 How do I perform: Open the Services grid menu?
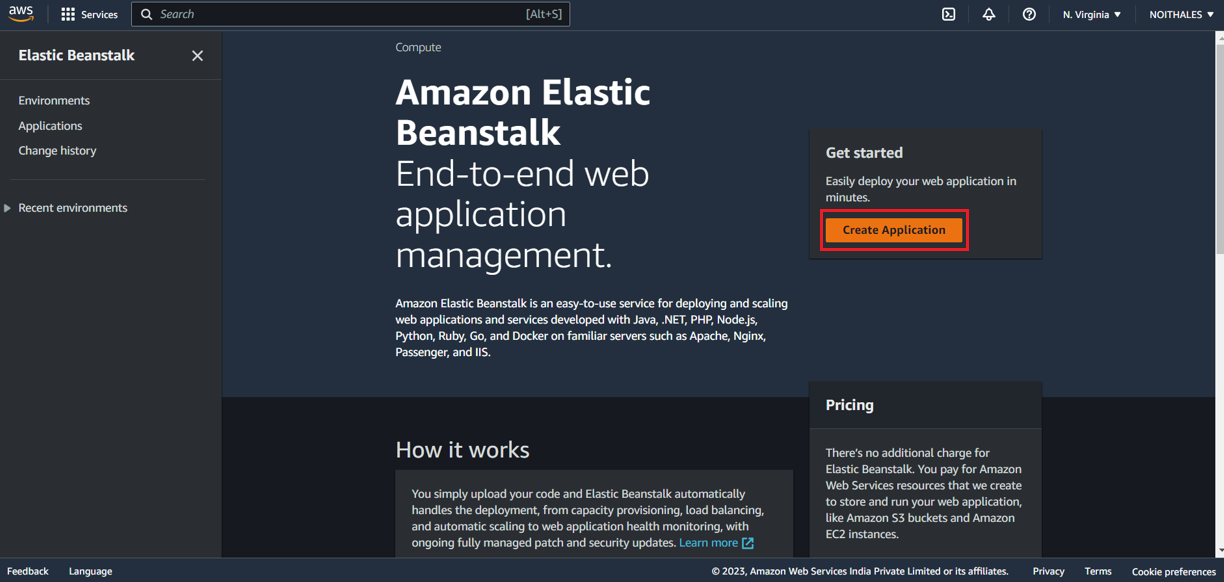pos(89,14)
